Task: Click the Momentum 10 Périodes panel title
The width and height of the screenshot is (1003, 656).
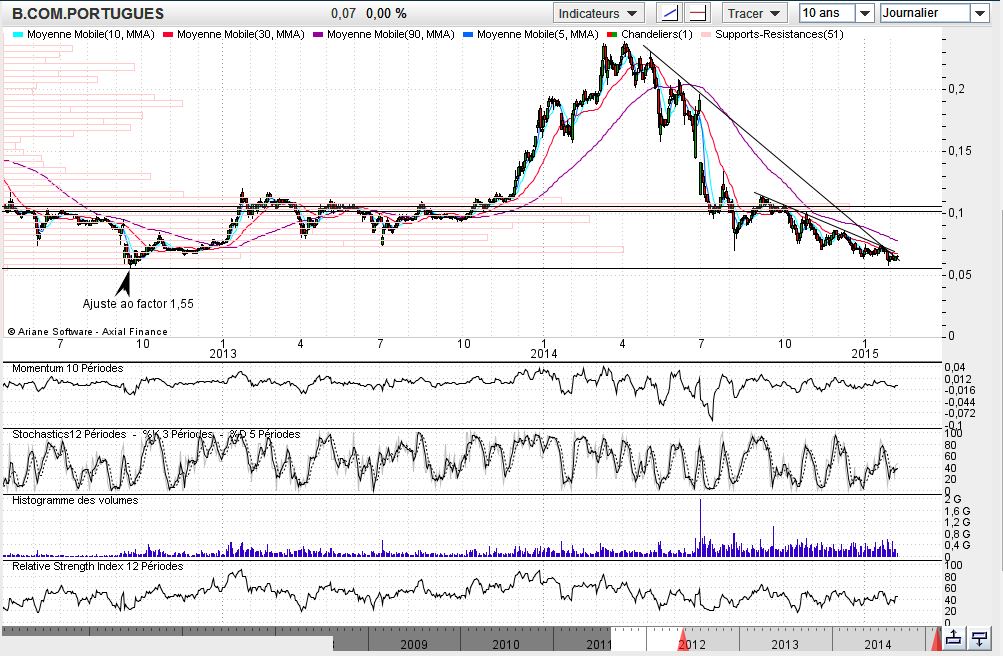Action: click(67, 368)
